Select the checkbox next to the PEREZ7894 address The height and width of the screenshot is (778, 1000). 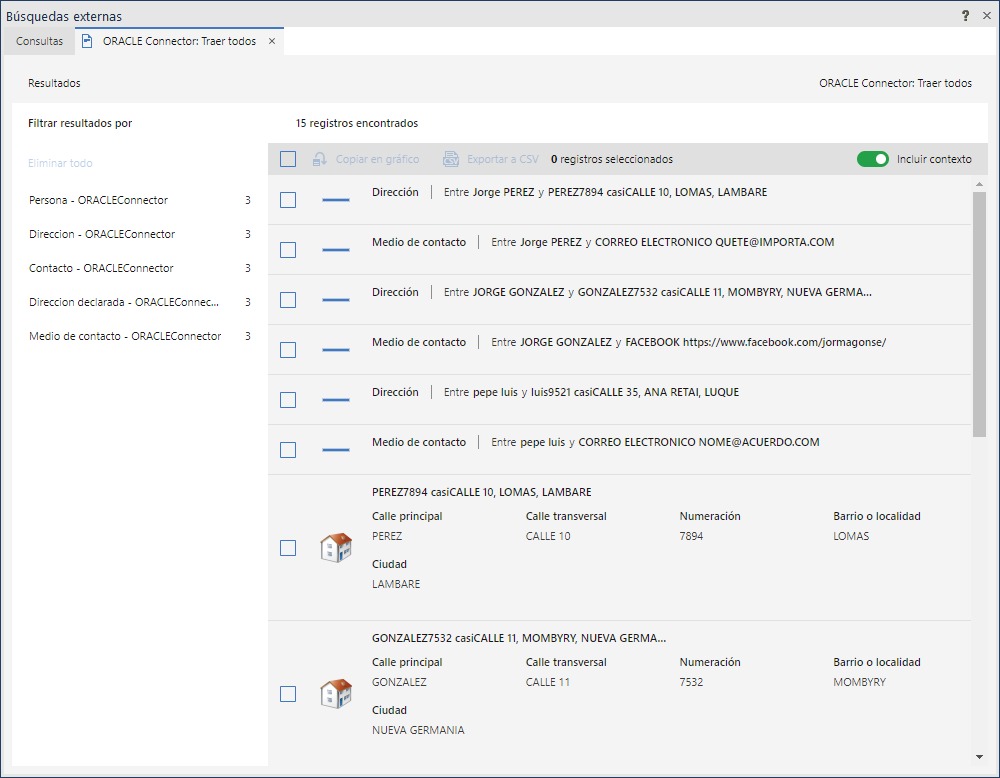coord(288,548)
